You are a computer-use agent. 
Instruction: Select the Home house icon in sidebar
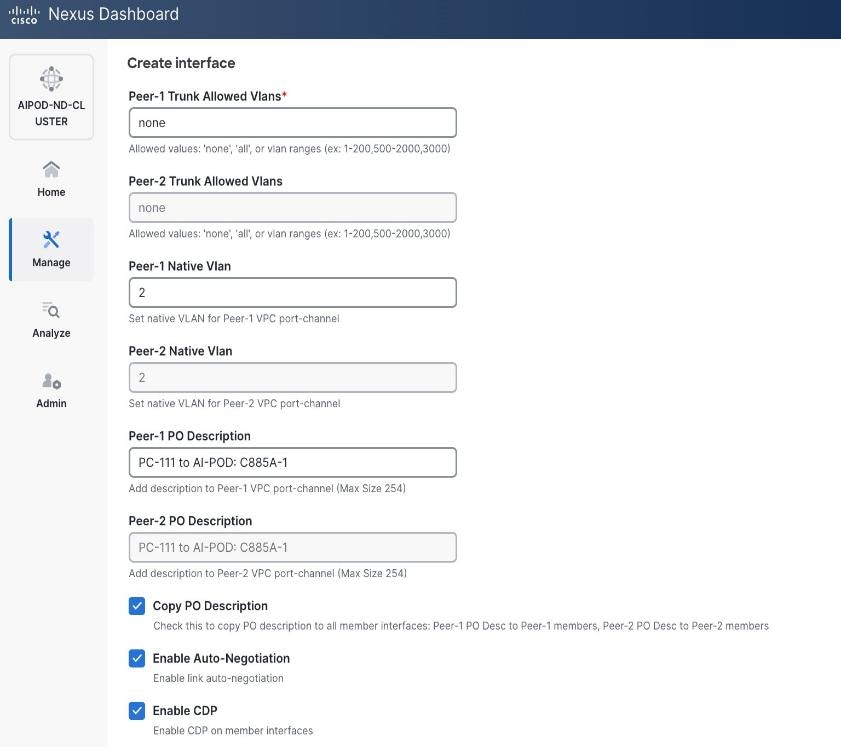(51, 170)
